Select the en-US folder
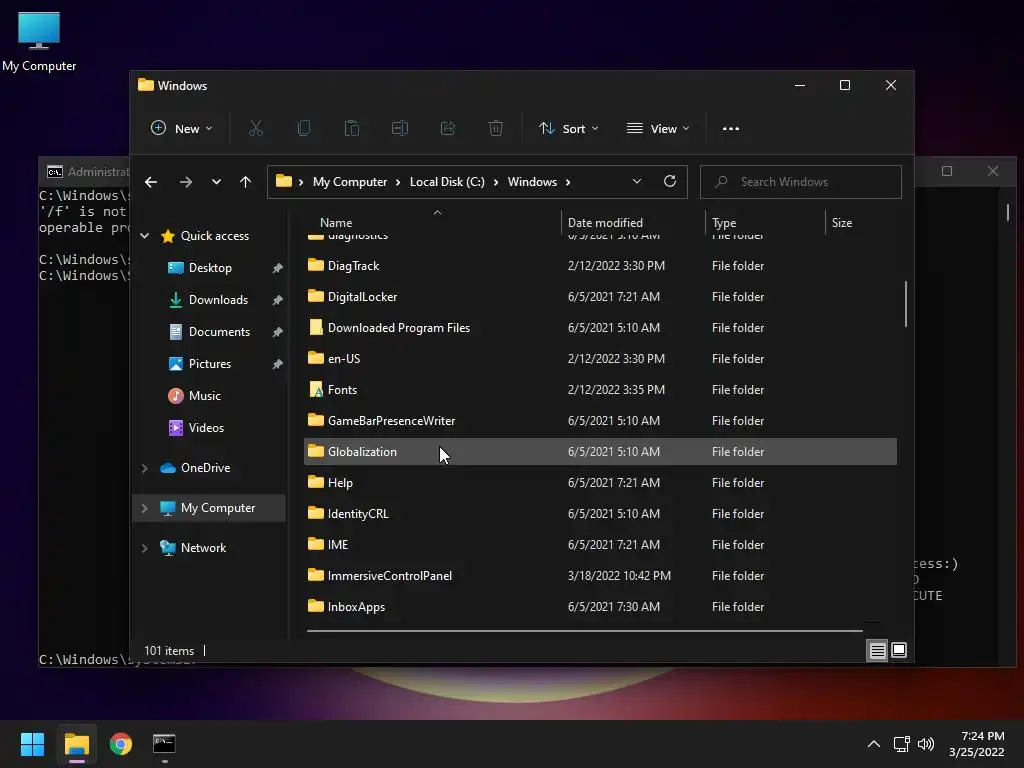 tap(600, 359)
